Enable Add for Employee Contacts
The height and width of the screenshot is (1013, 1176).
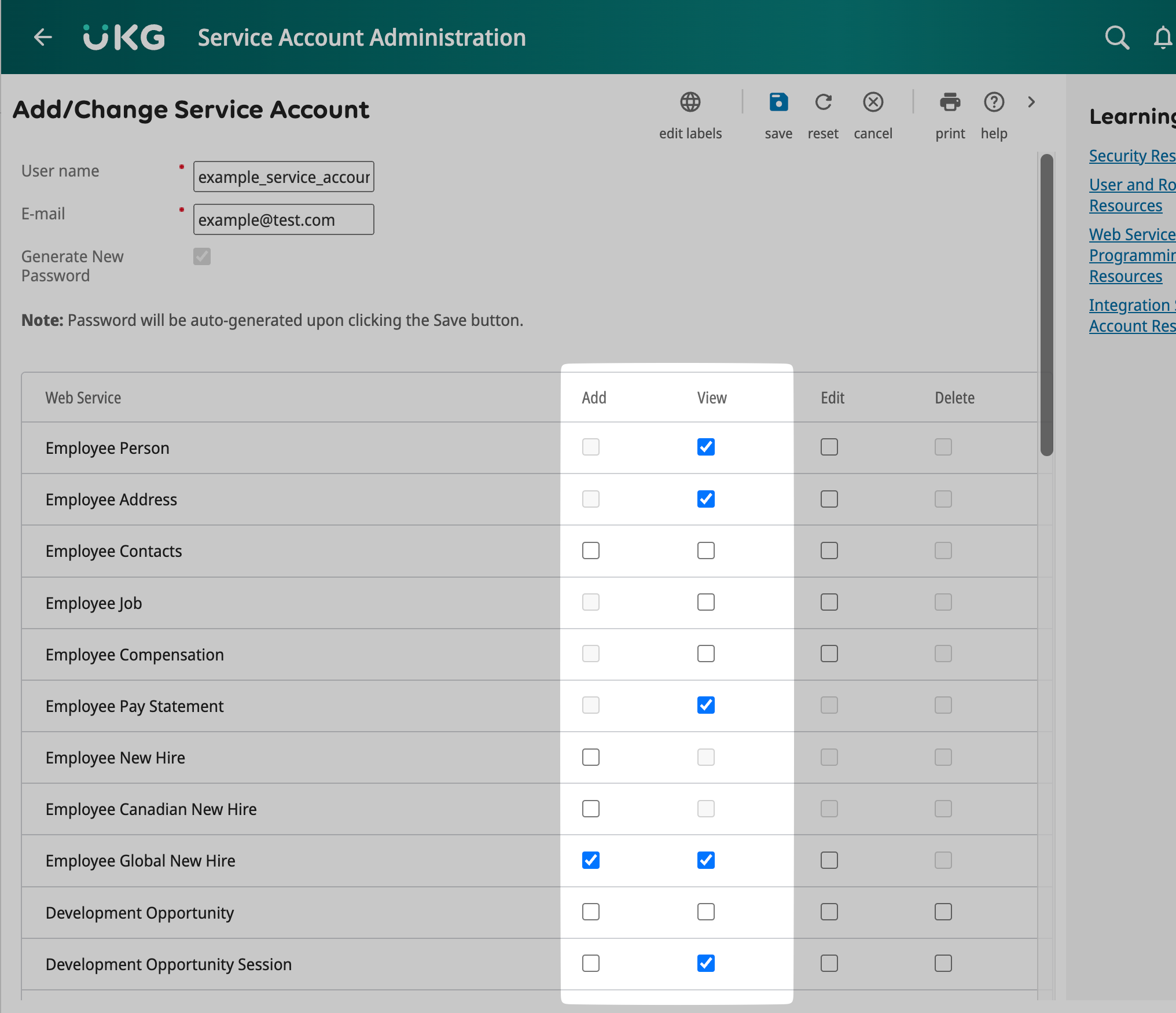click(x=590, y=550)
